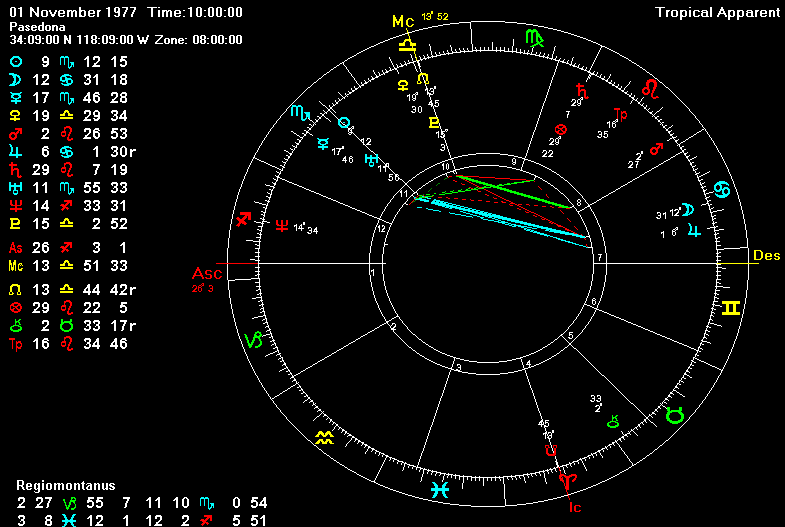Click the yellow 'Mc' row label in the table

point(16,266)
